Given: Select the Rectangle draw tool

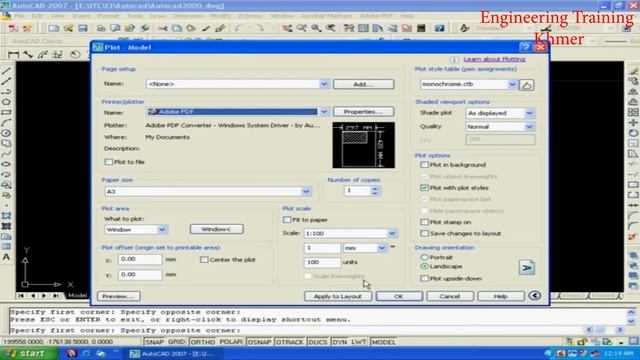Looking at the screenshot, I should 6,112.
